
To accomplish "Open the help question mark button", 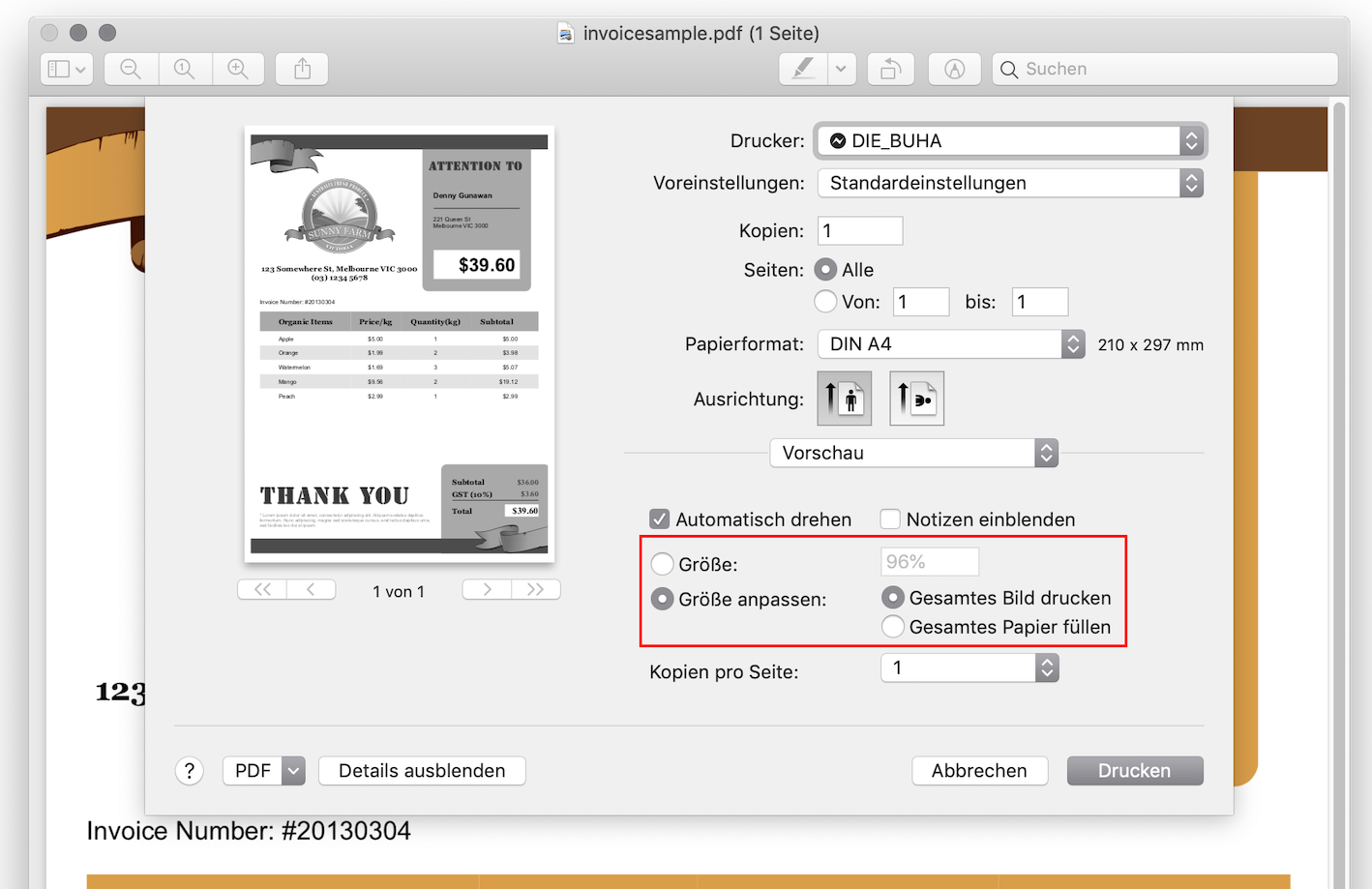I will 190,771.
